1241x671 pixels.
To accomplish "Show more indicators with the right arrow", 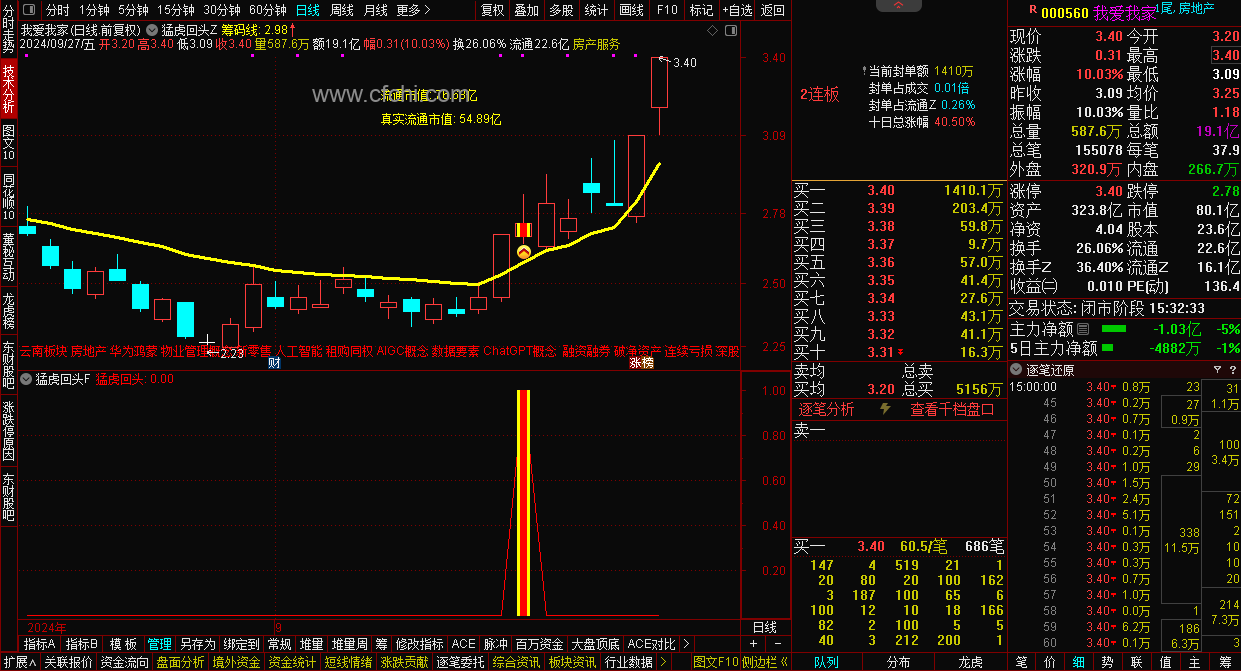I will coord(688,645).
